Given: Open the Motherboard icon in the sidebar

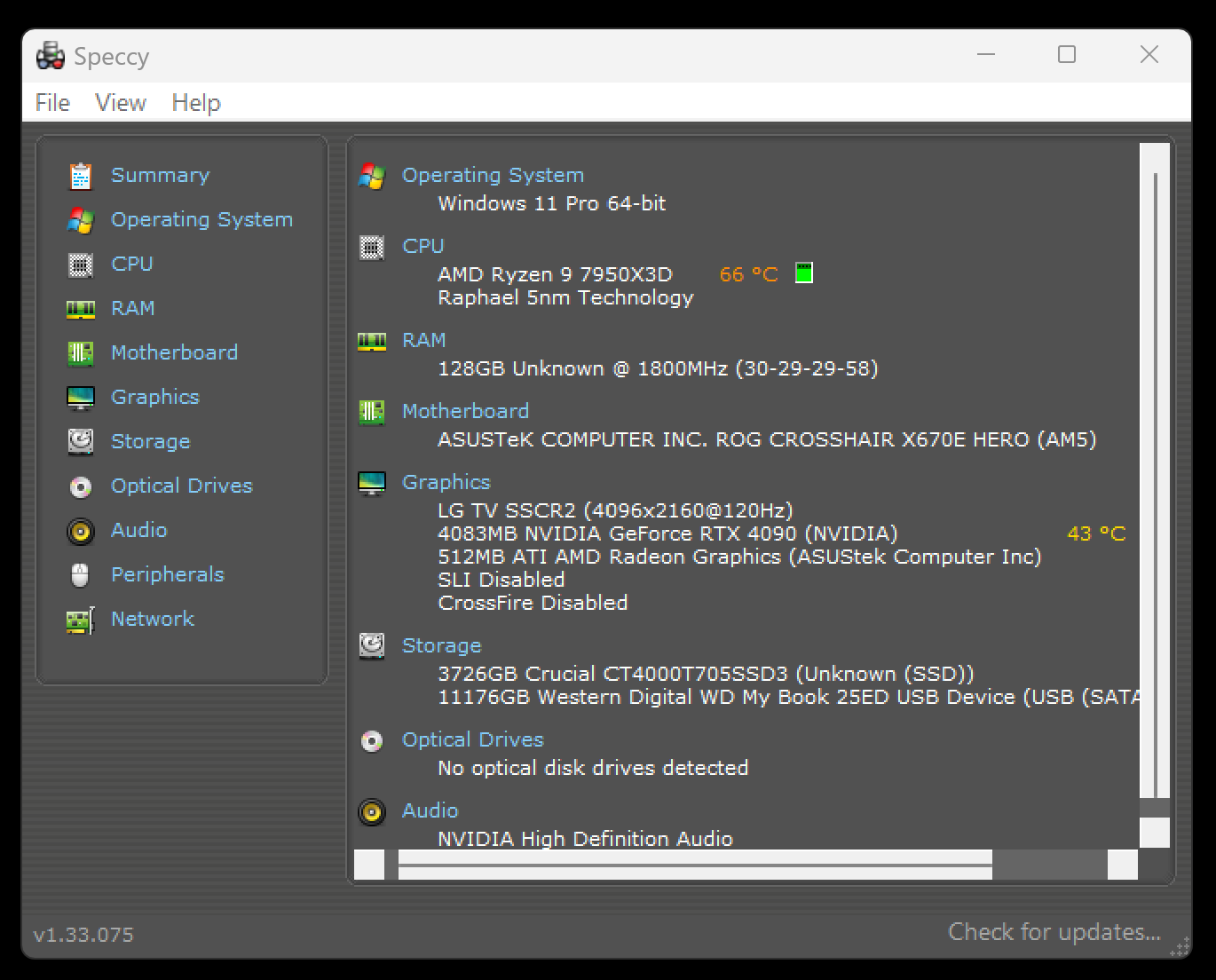Looking at the screenshot, I should pos(81,353).
